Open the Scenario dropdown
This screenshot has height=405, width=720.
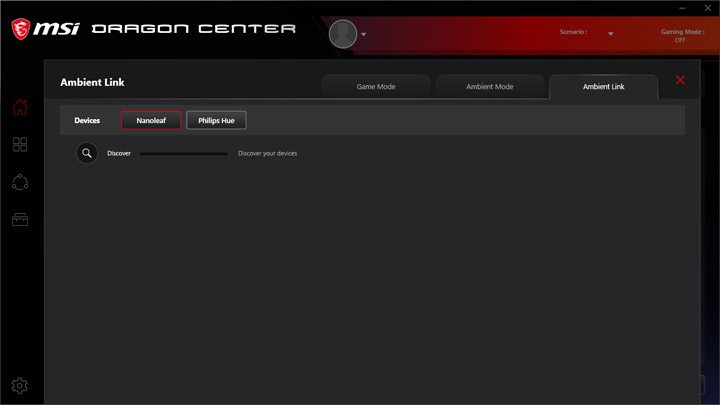pos(611,34)
